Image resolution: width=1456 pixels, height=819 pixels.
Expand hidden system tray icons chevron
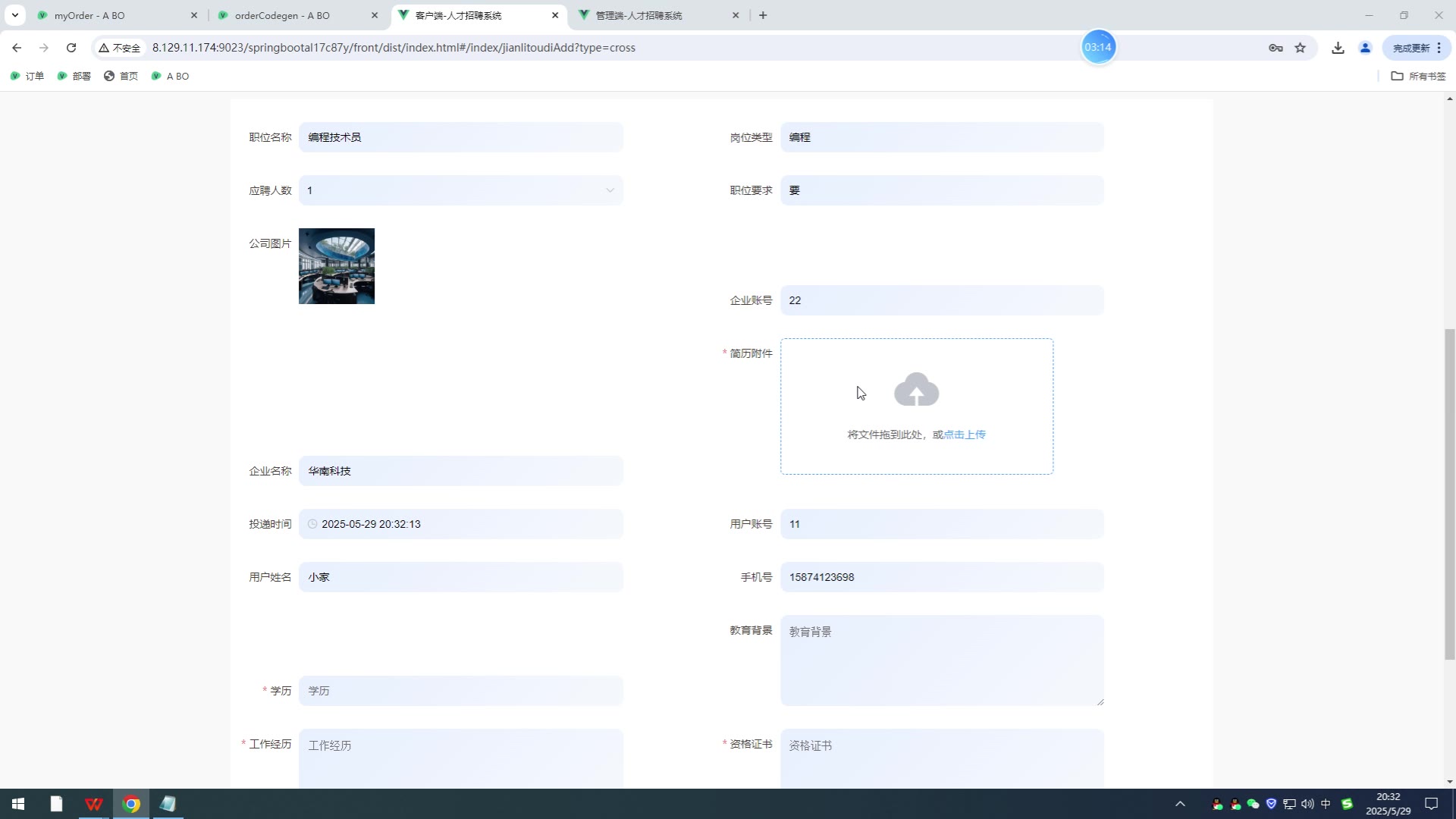tap(1180, 804)
